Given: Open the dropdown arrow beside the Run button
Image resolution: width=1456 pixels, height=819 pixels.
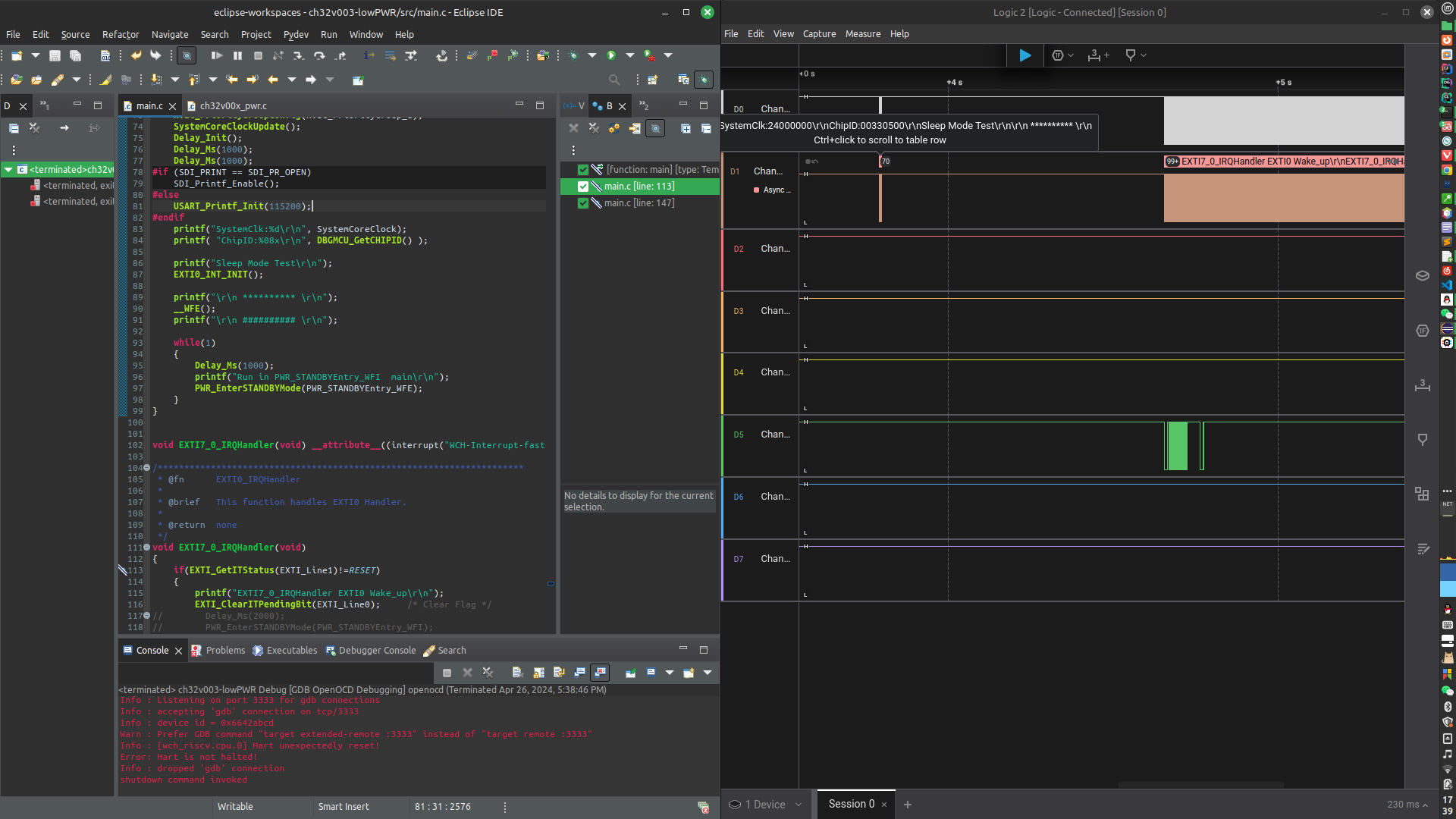Looking at the screenshot, I should point(629,55).
